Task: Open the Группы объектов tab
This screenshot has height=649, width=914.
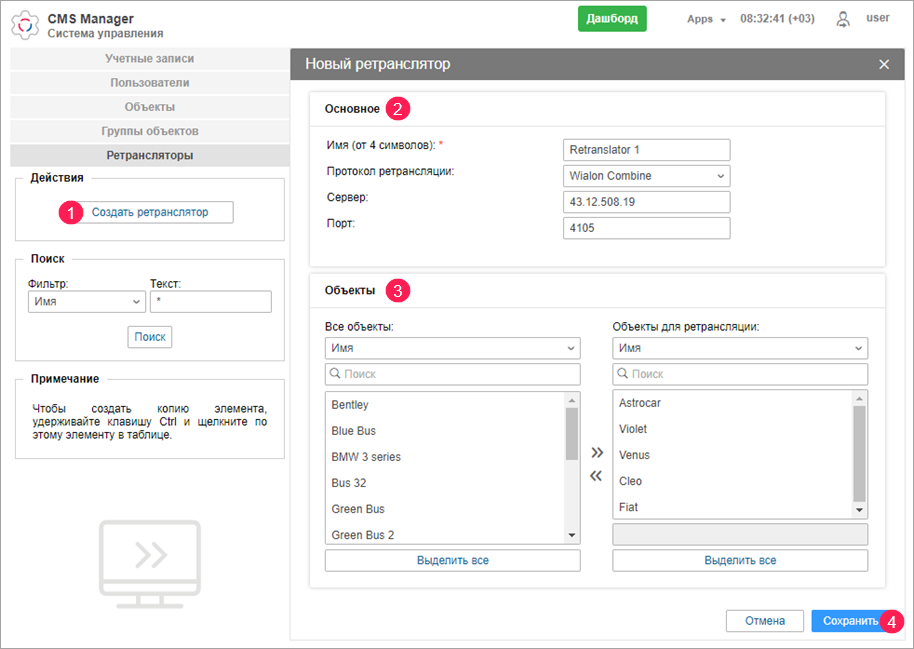Action: [x=150, y=131]
